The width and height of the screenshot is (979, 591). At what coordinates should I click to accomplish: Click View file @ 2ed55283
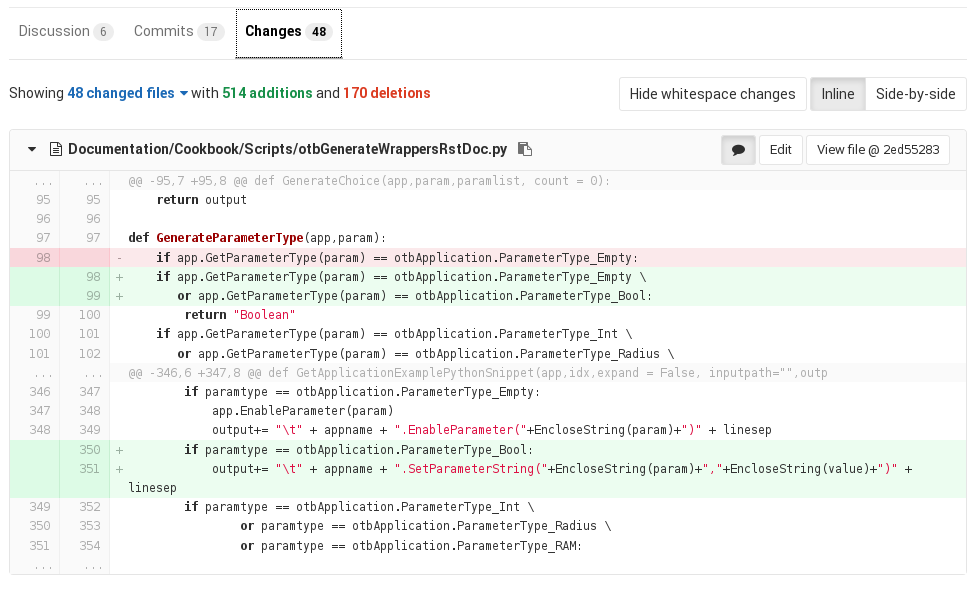click(x=877, y=150)
